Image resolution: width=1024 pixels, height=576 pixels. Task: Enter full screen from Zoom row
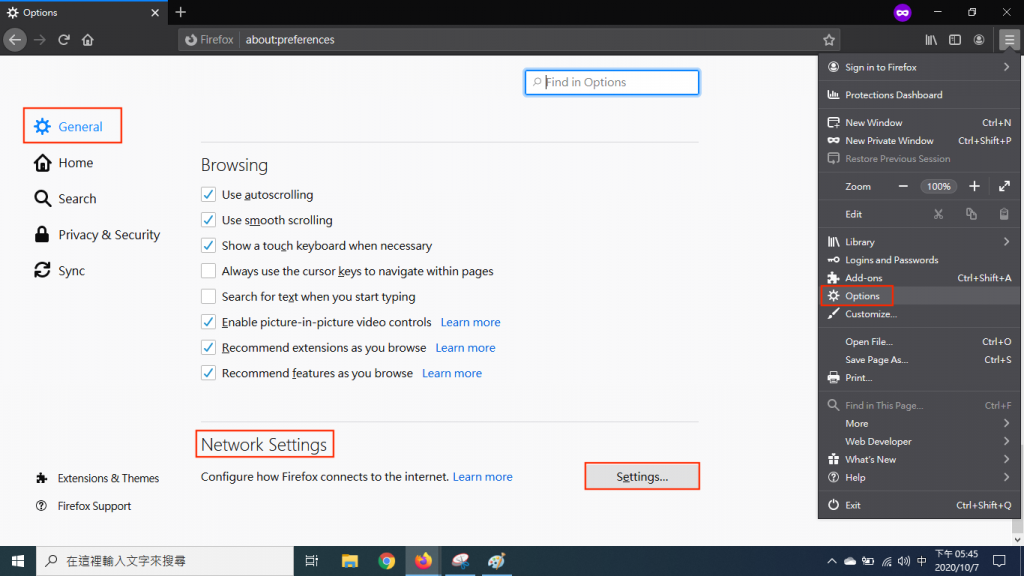click(1004, 186)
